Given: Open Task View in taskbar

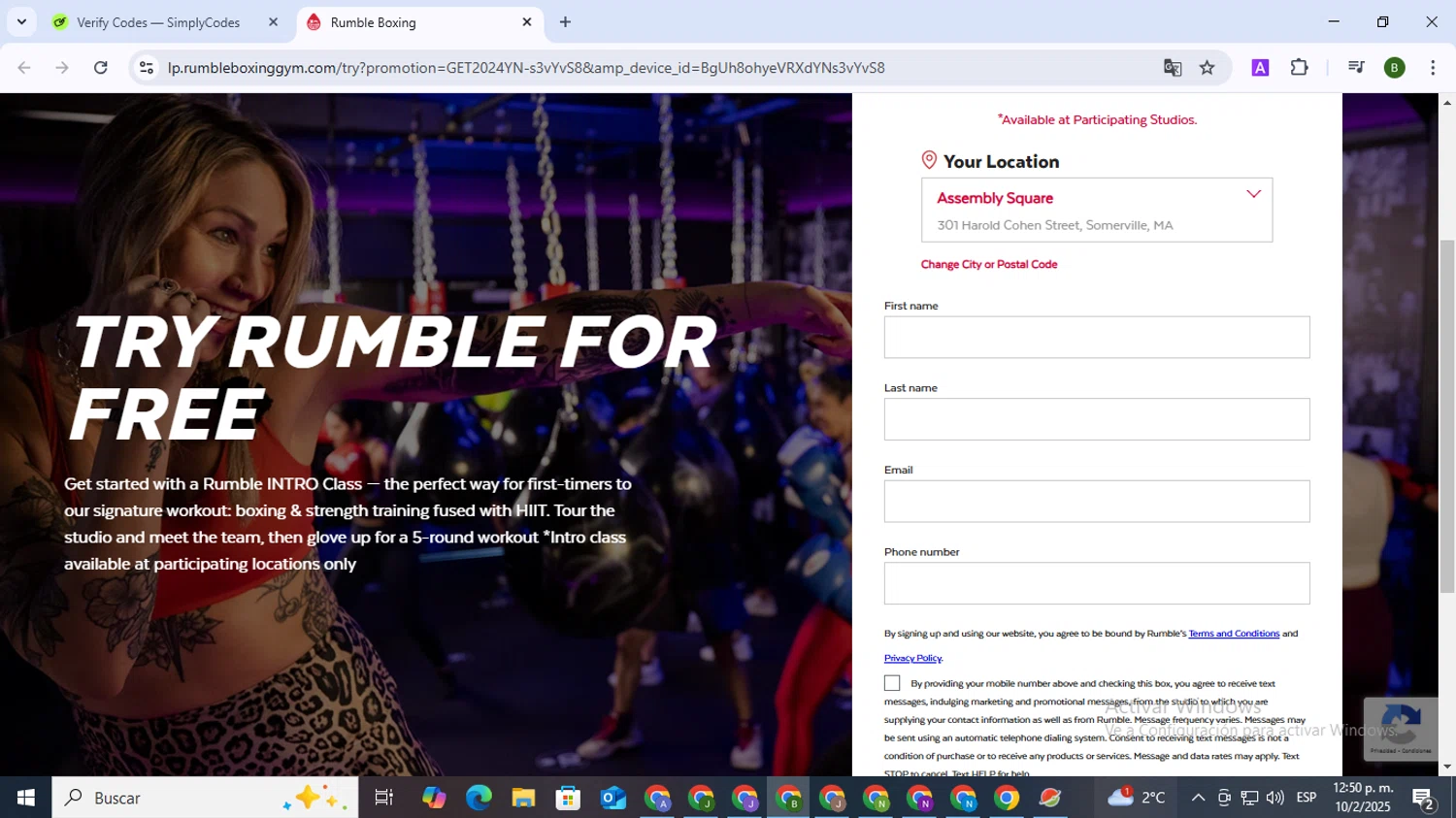Looking at the screenshot, I should pyautogui.click(x=384, y=798).
